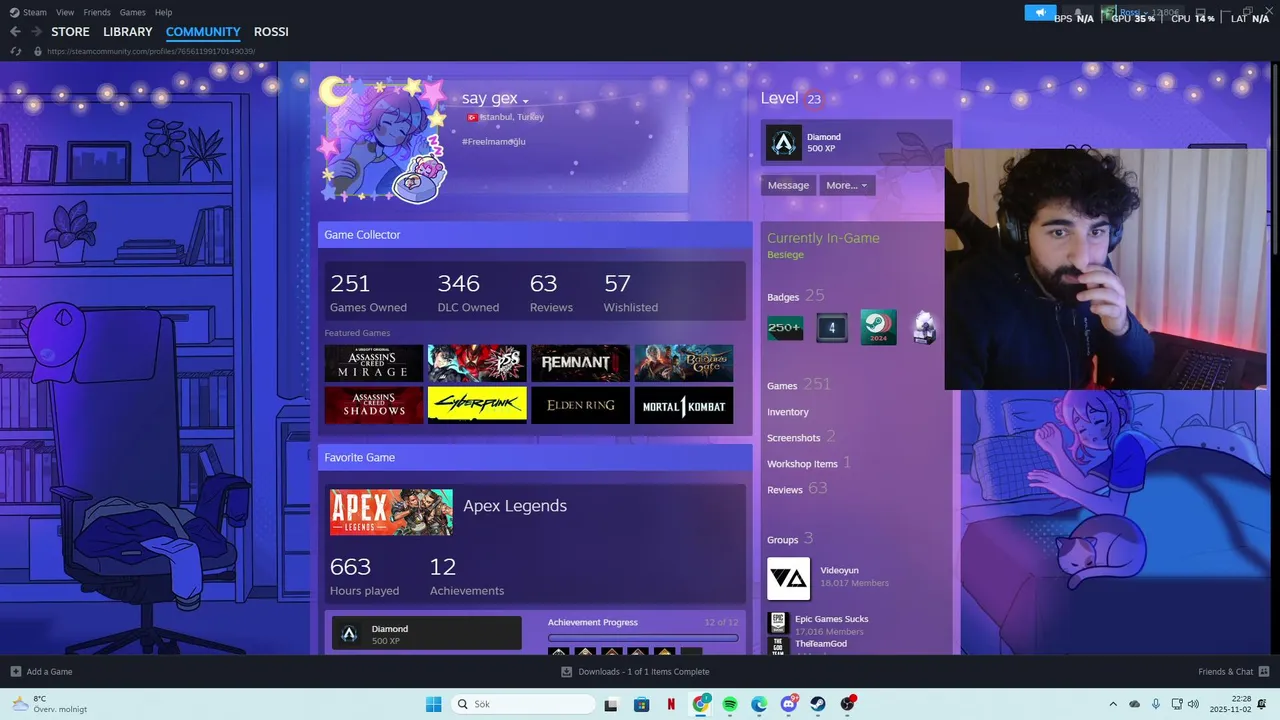The image size is (1280, 720).
Task: Switch to Chrome on the taskbar
Action: pyautogui.click(x=701, y=704)
